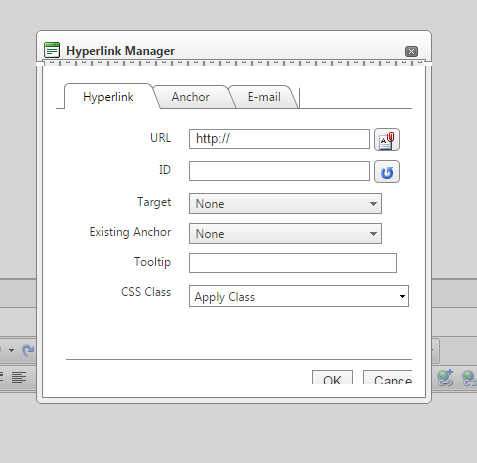Open the undo dropdown arrow in the editor toolbar
The width and height of the screenshot is (477, 463).
(x=11, y=350)
